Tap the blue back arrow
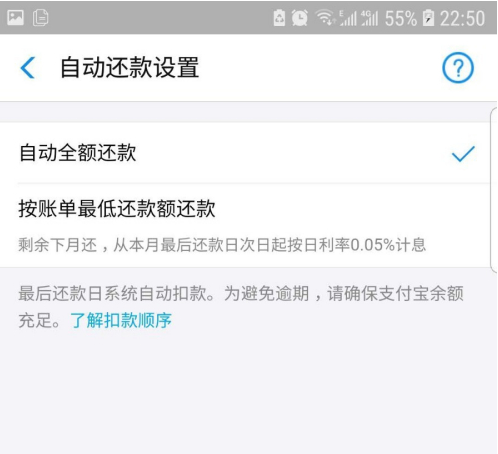This screenshot has width=498, height=454. click(28, 68)
